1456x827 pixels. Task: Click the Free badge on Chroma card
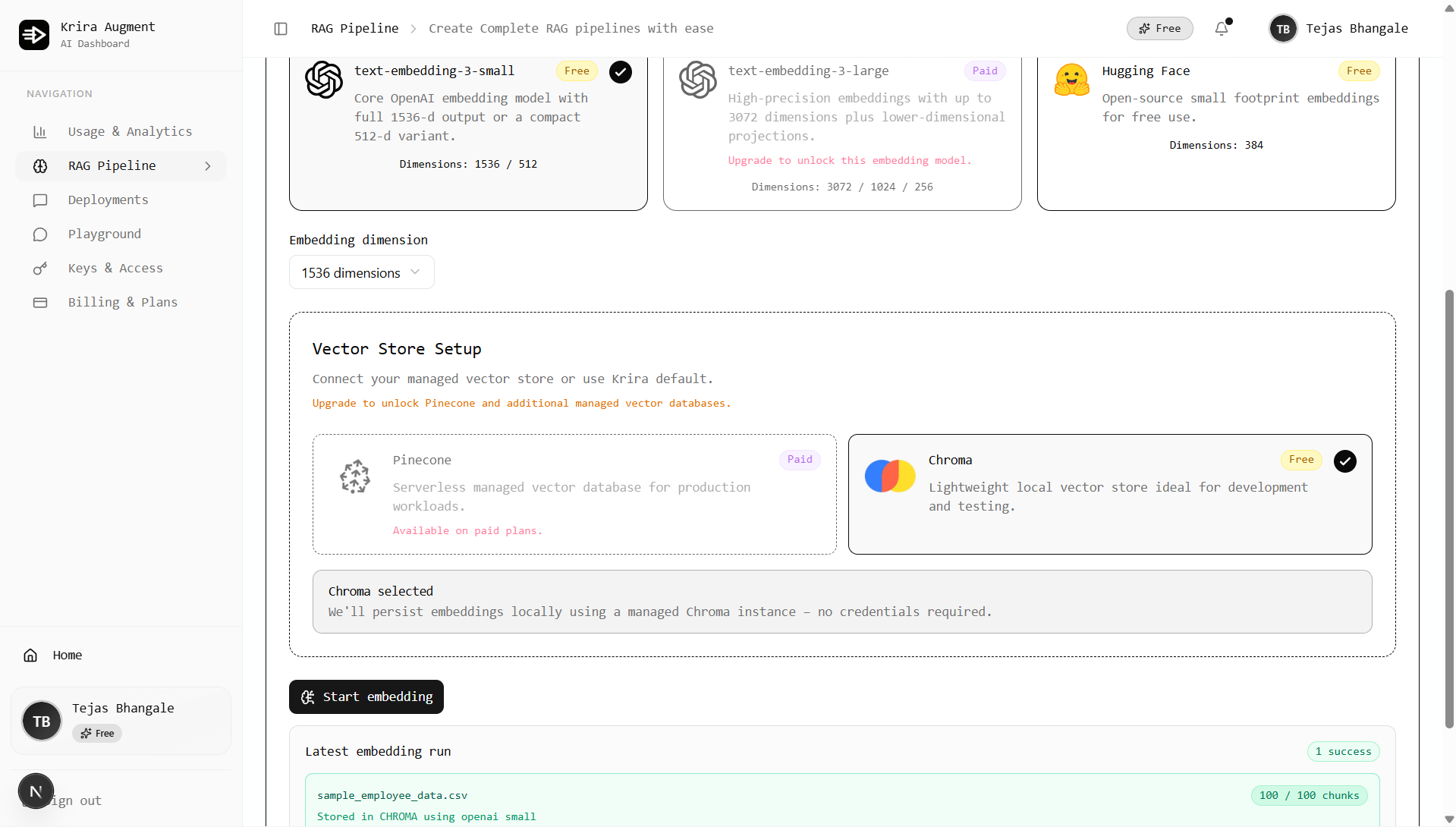pos(1301,460)
